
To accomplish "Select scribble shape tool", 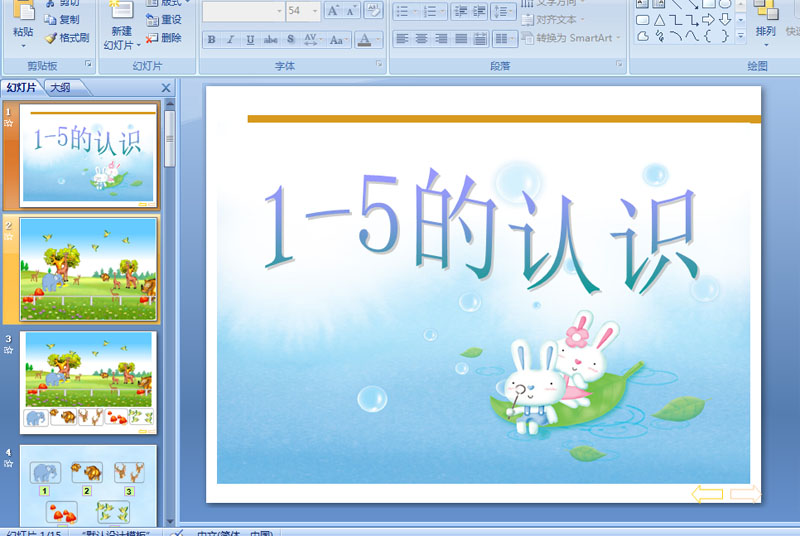I will [x=659, y=36].
